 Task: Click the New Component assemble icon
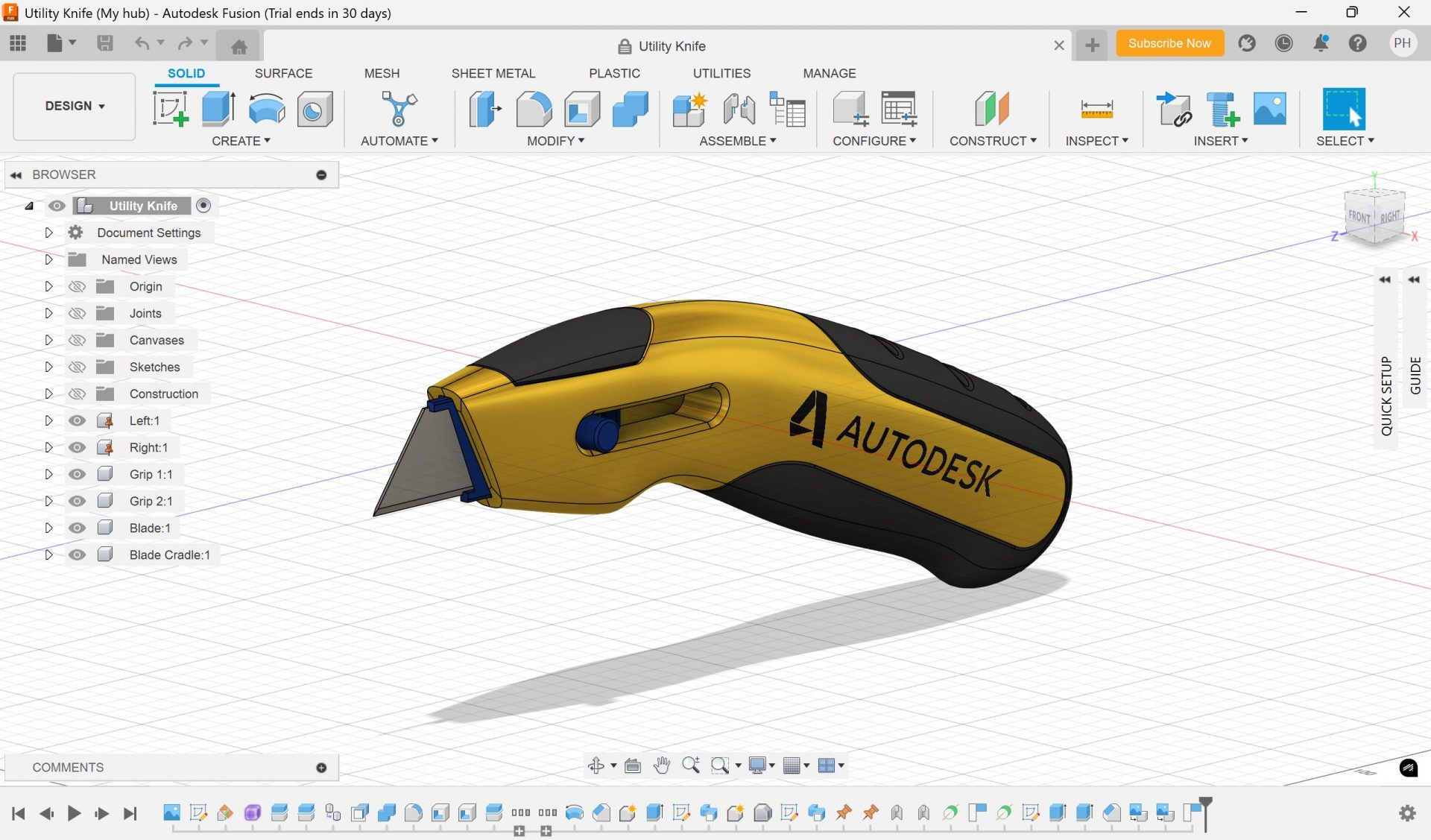(689, 108)
